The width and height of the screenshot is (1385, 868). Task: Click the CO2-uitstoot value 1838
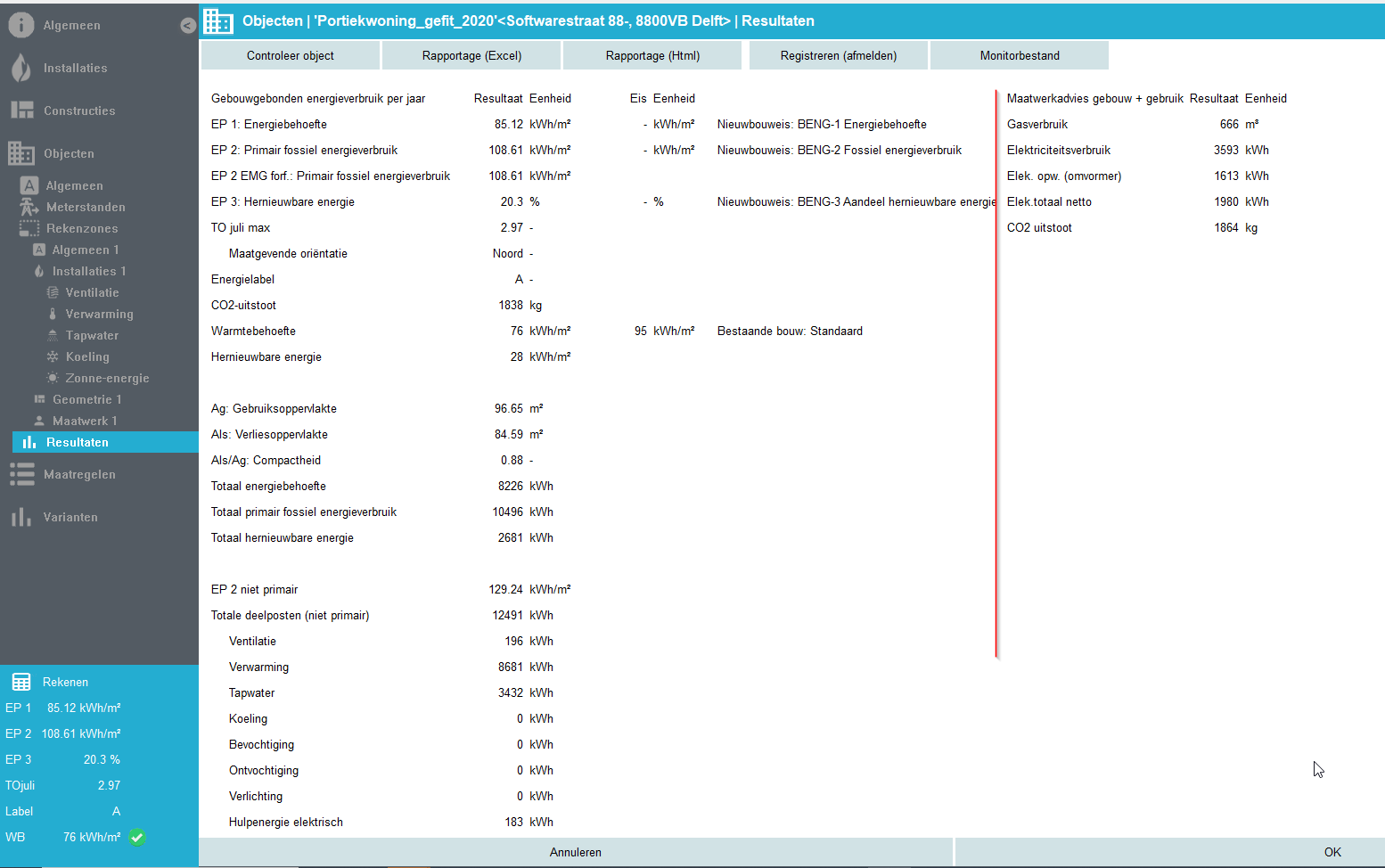pos(511,305)
